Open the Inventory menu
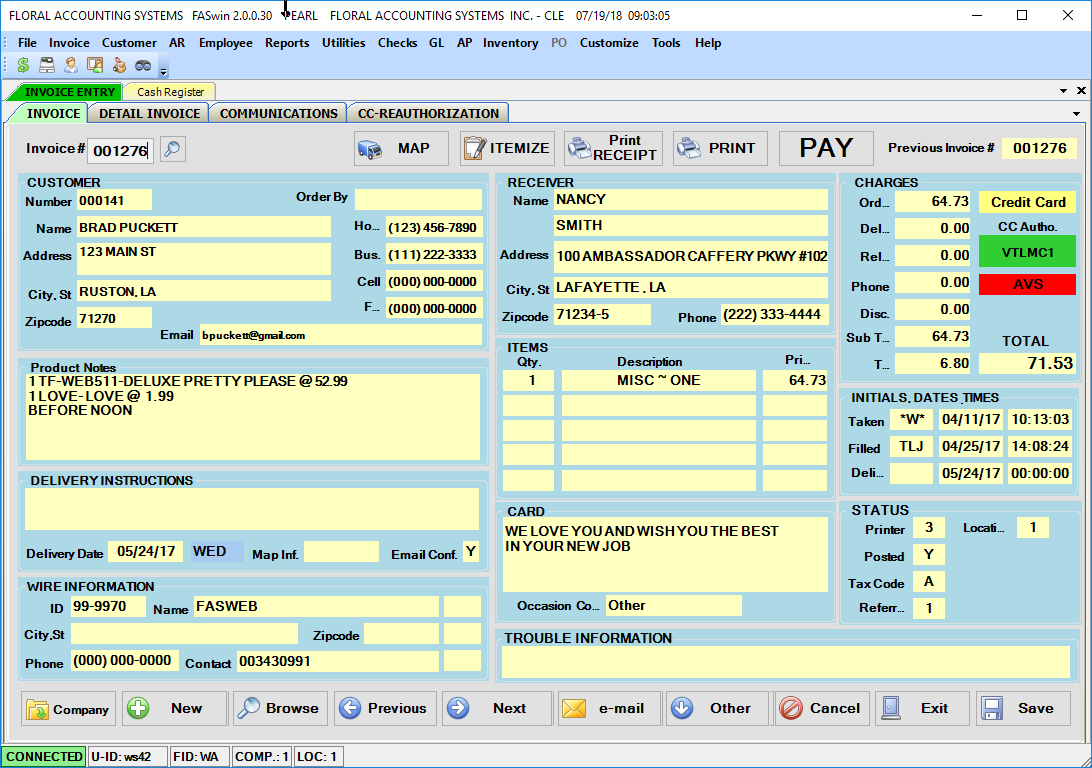 pos(510,42)
